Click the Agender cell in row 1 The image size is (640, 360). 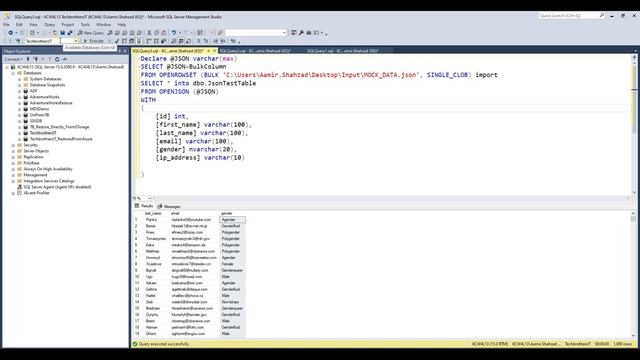233,220
